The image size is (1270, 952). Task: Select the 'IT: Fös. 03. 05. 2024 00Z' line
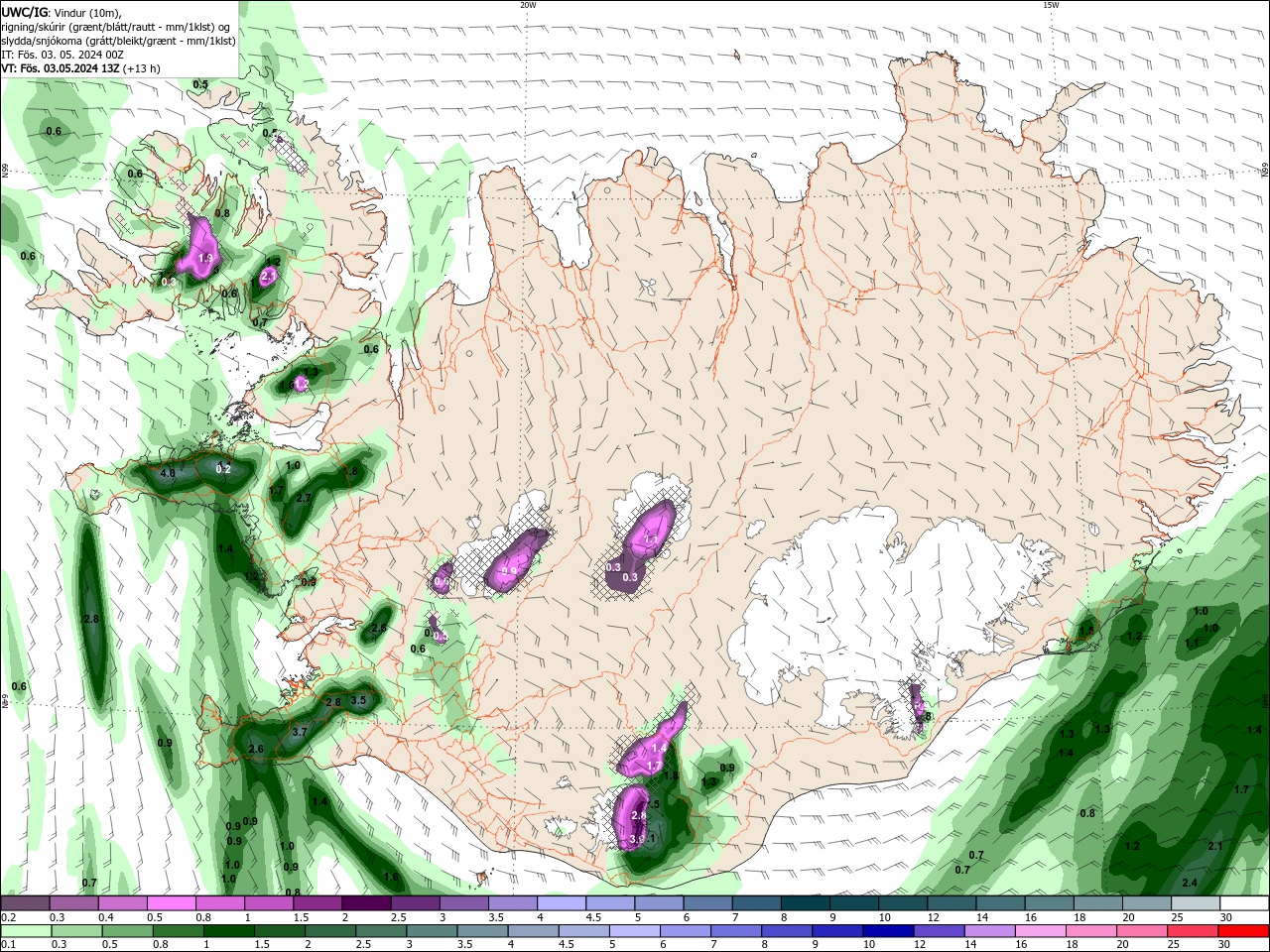click(x=63, y=55)
